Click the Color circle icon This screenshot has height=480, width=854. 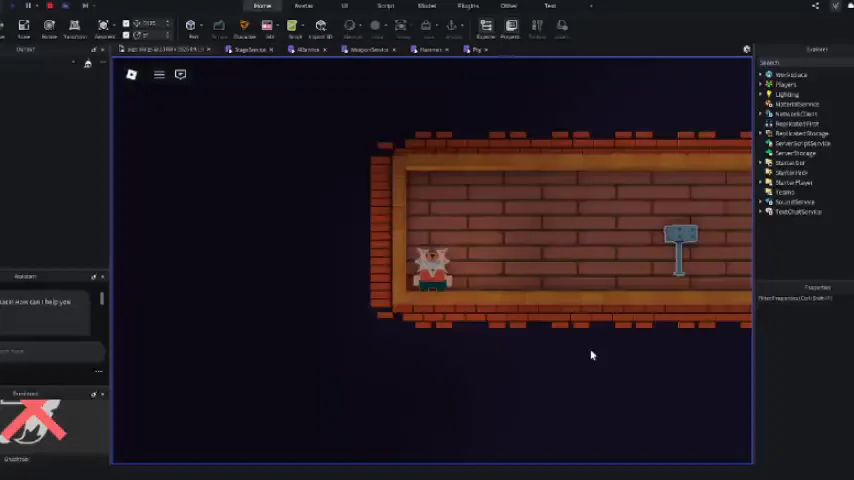point(375,25)
